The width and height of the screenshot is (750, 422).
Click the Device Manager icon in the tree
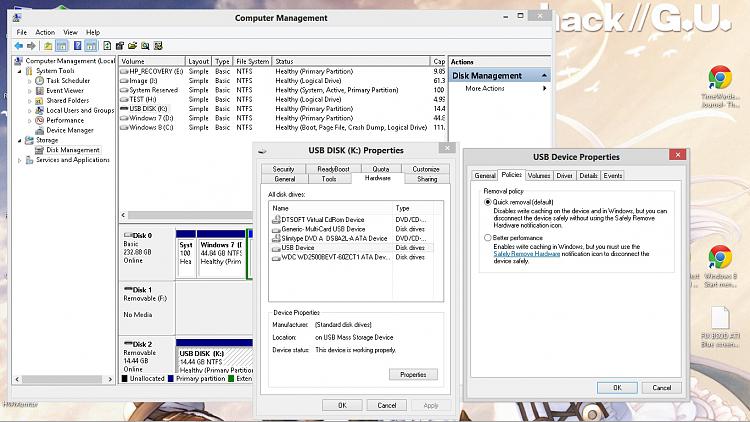tap(40, 130)
